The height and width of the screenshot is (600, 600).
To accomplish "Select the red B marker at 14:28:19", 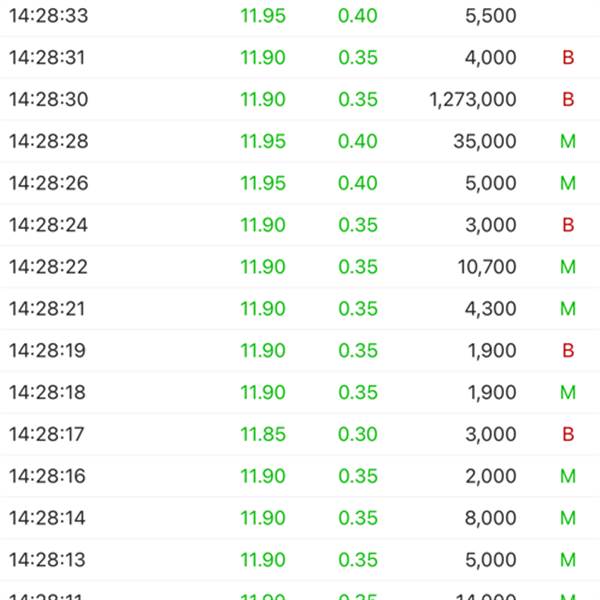I will click(x=568, y=351).
